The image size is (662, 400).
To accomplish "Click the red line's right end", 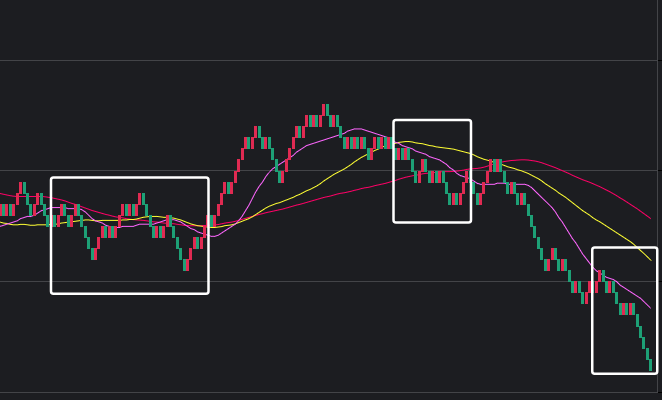I will pos(652,218).
